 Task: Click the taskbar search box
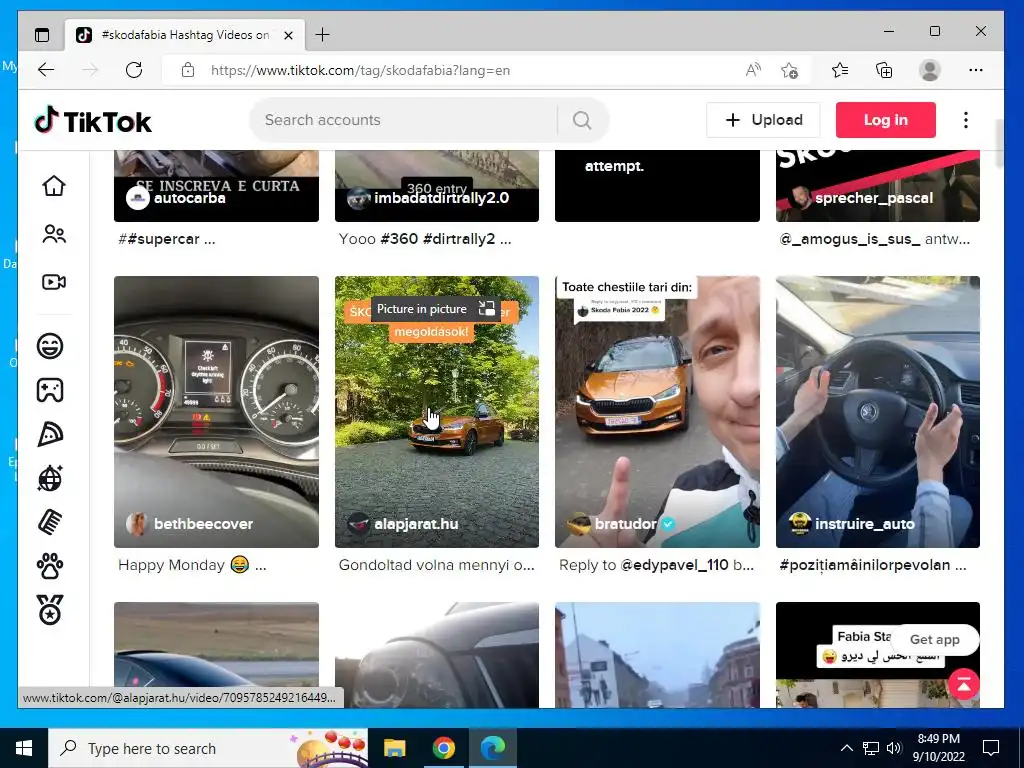(x=208, y=748)
